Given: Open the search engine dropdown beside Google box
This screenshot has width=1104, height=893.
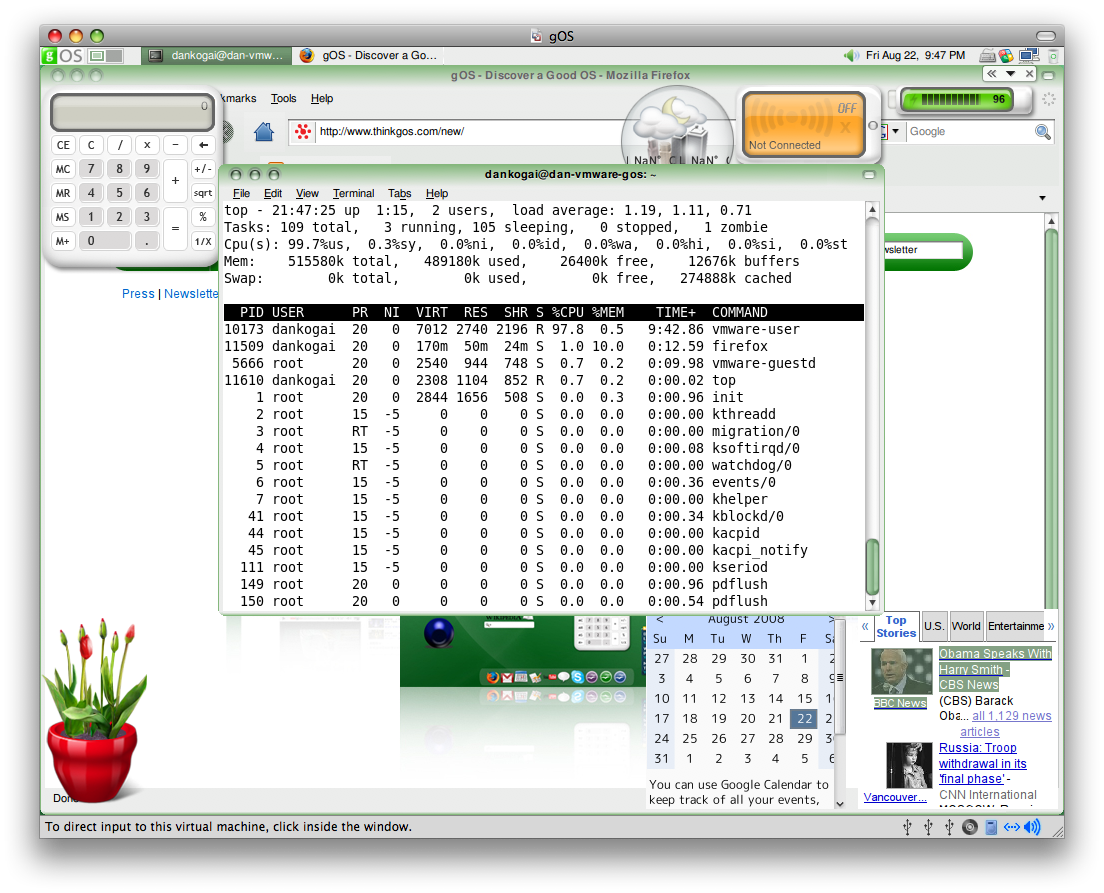Looking at the screenshot, I should point(896,131).
